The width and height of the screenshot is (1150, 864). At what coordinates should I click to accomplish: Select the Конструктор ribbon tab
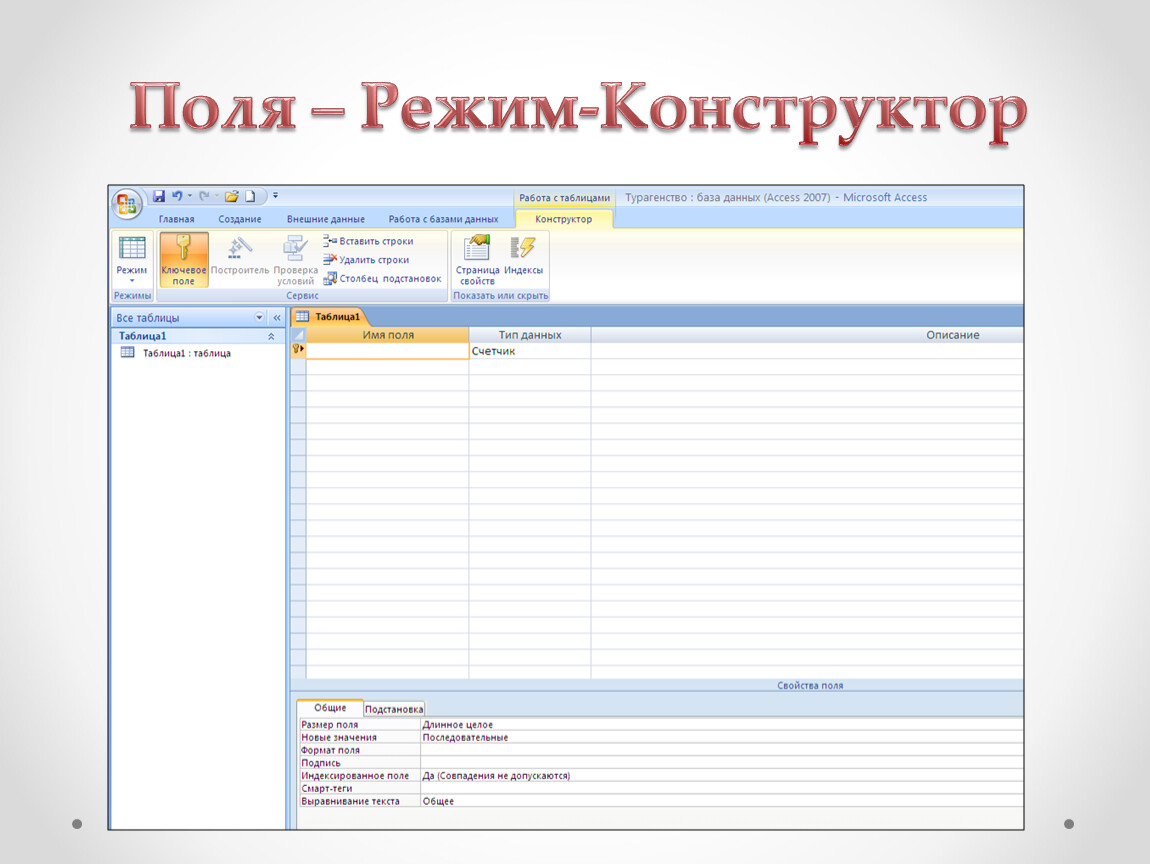point(563,219)
